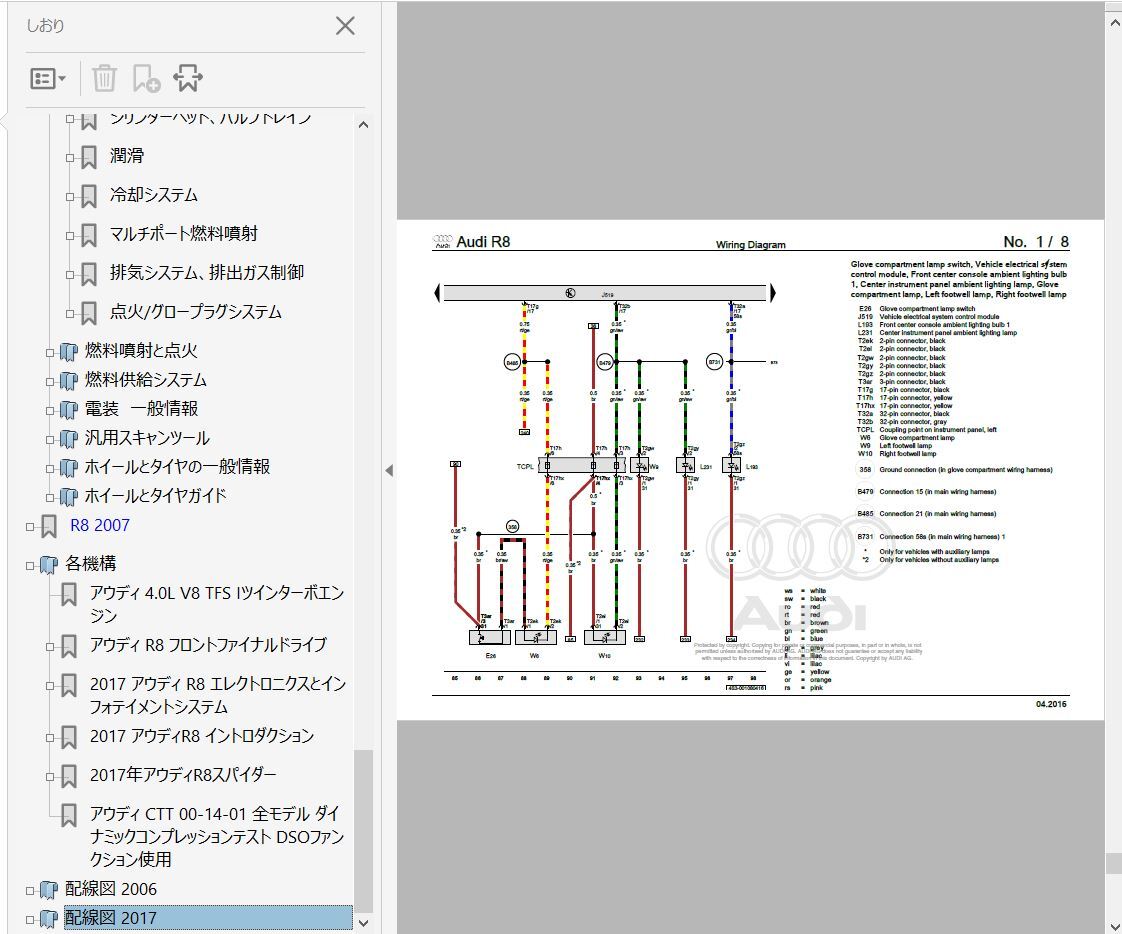Click the bookmark panel scrollbar thumb

click(364, 830)
